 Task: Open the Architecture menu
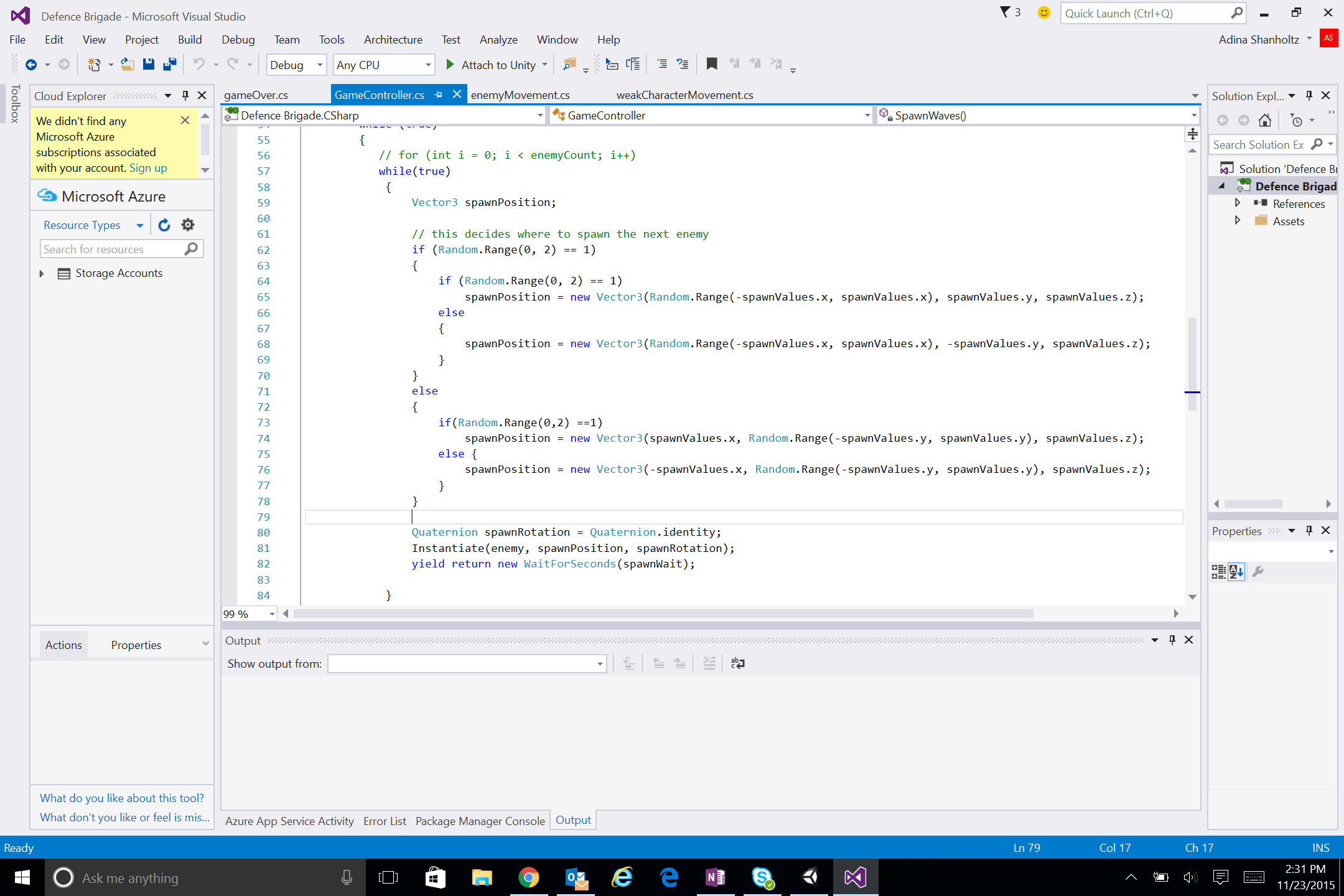click(x=393, y=39)
